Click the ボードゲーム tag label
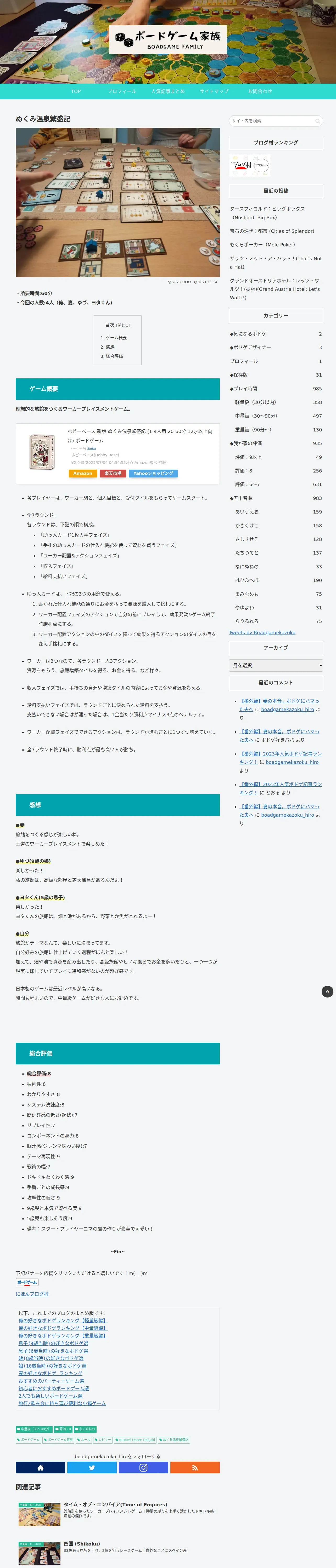Viewport: 336px width, 1568px height. click(x=29, y=1440)
